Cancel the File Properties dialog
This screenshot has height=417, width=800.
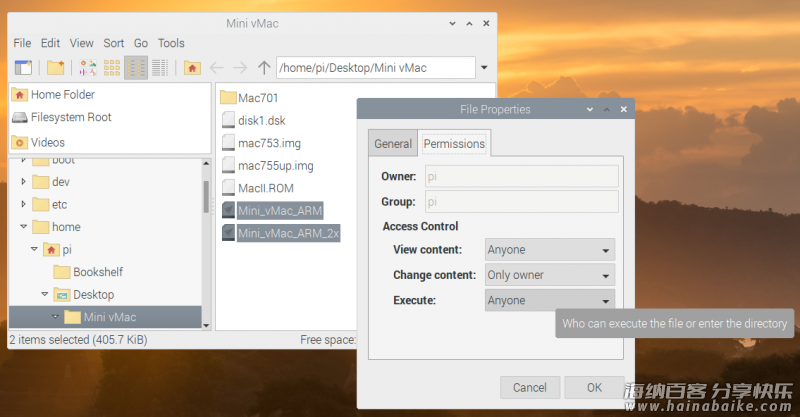point(529,387)
